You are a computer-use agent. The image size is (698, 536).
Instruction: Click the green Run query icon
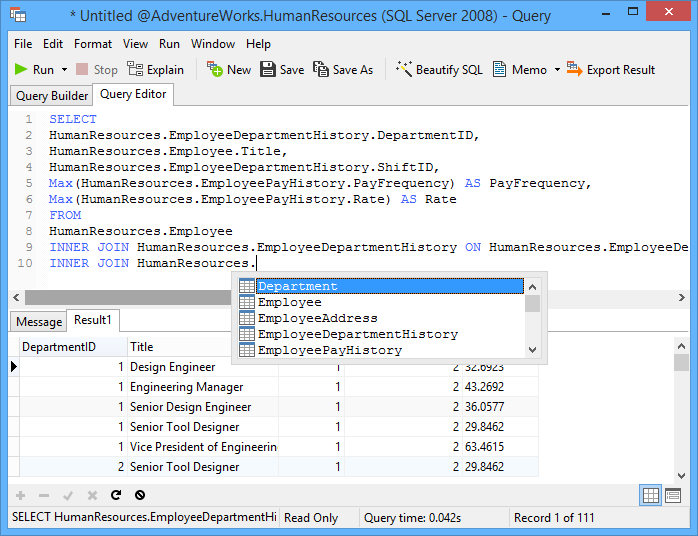pos(20,69)
